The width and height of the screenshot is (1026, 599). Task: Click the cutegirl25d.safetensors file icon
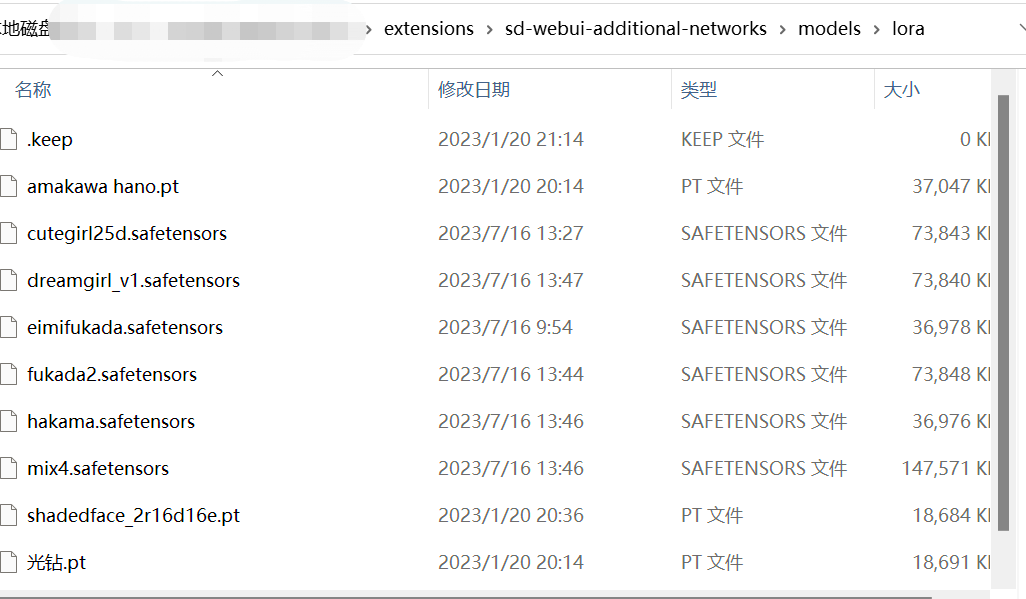(x=9, y=233)
